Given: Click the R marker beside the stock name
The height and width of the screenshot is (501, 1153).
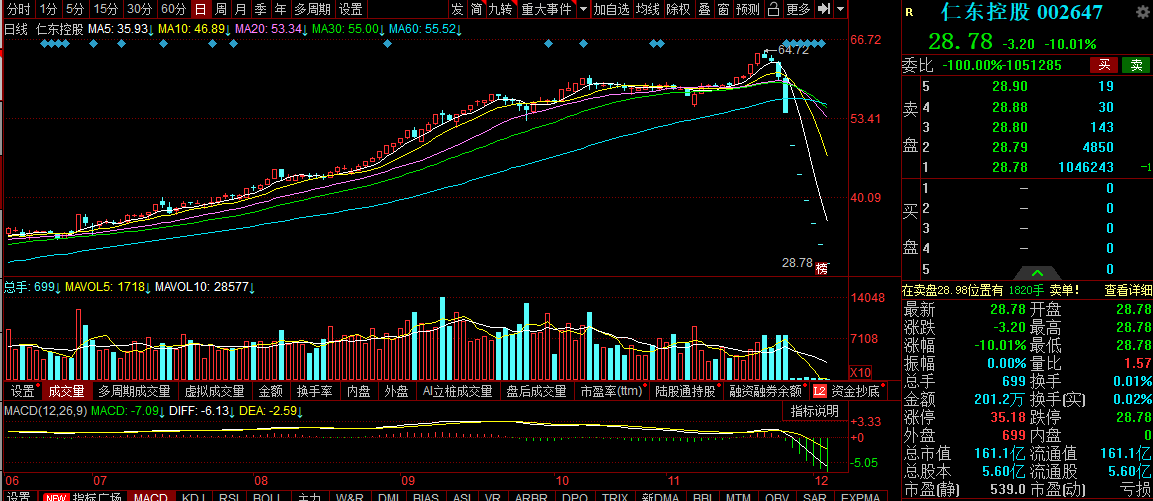Looking at the screenshot, I should (908, 13).
